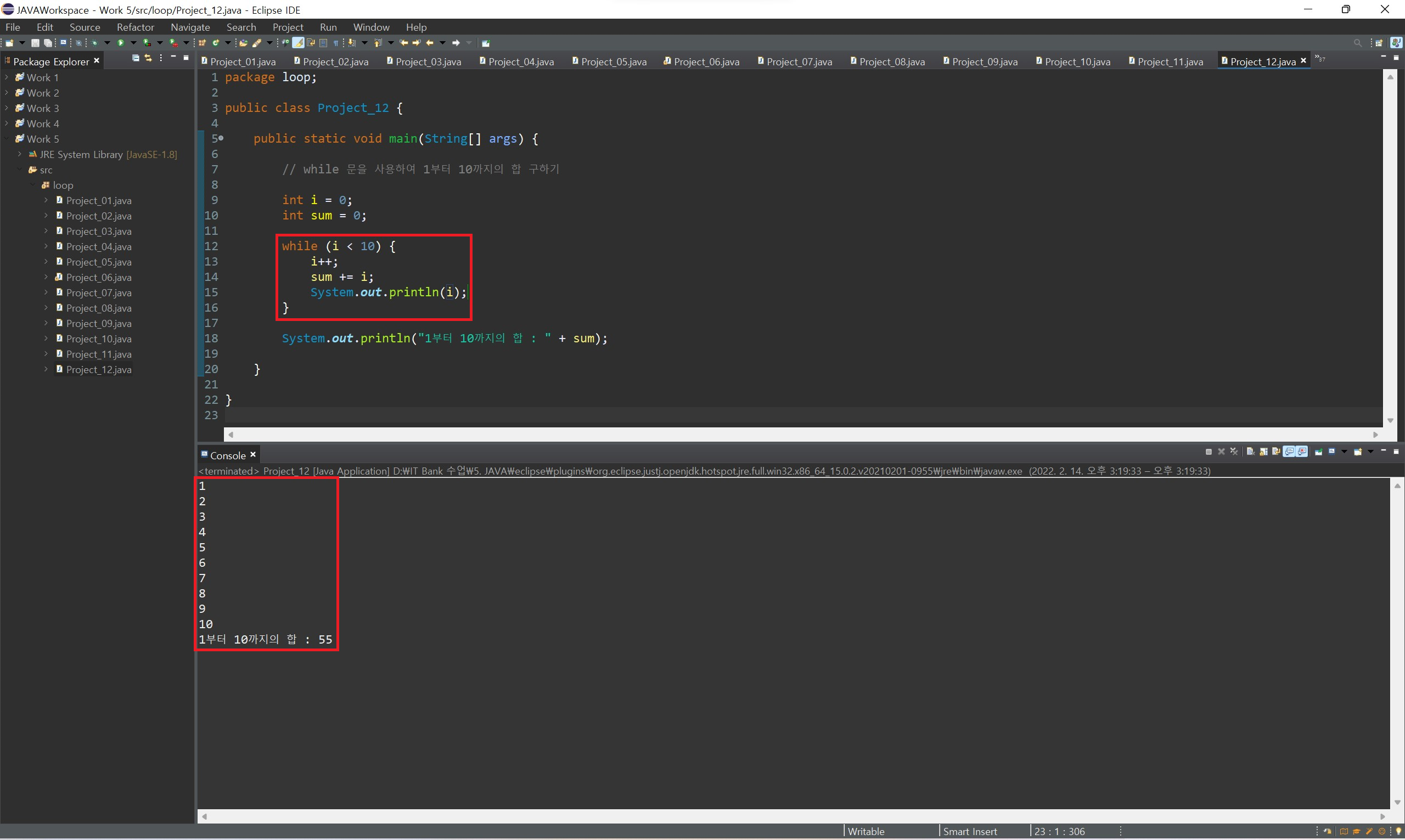Switch to the Project_06.java editor tab
Viewport: 1405px width, 840px height.
tap(705, 61)
